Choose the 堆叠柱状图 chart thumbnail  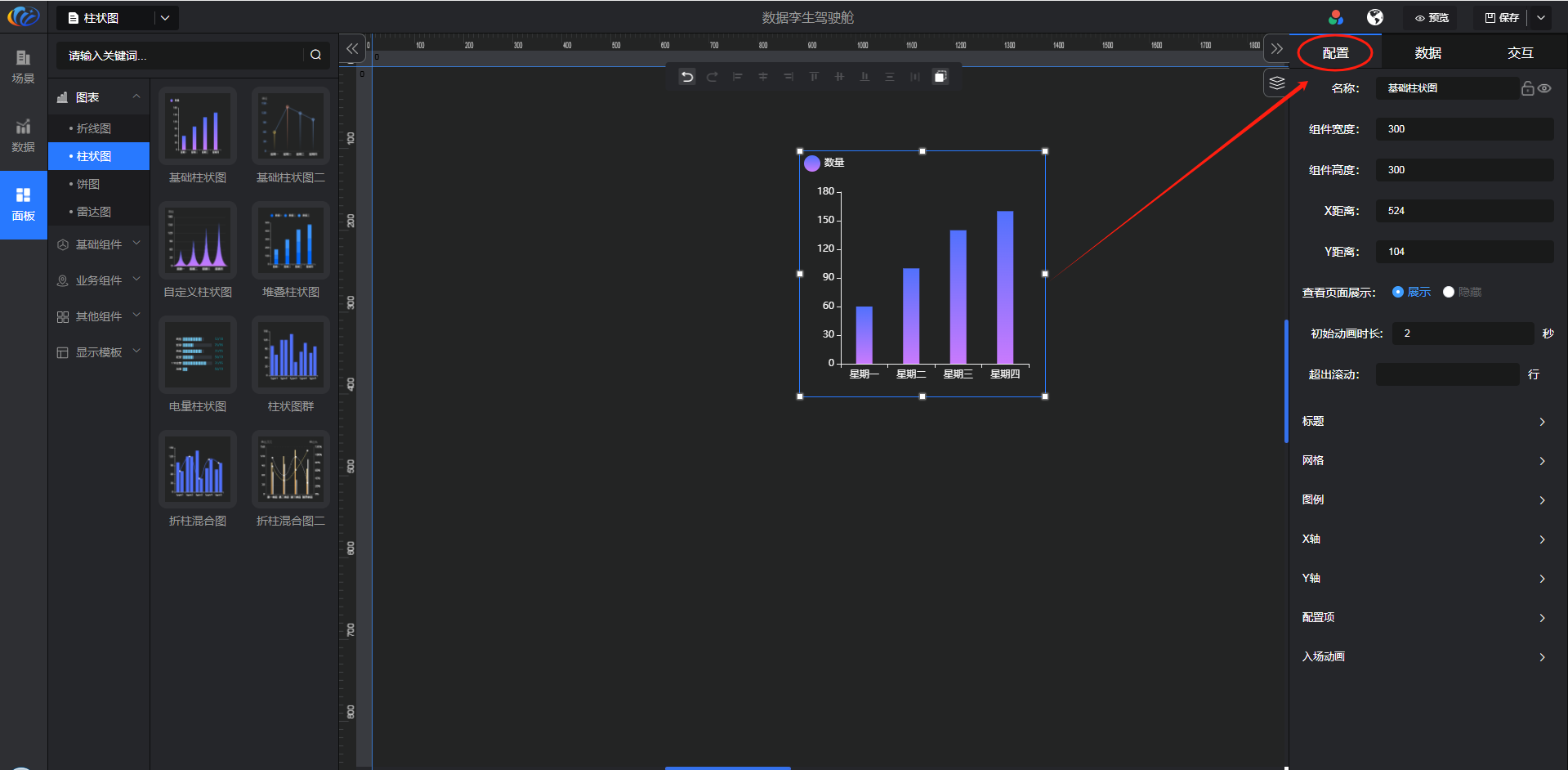(x=290, y=242)
